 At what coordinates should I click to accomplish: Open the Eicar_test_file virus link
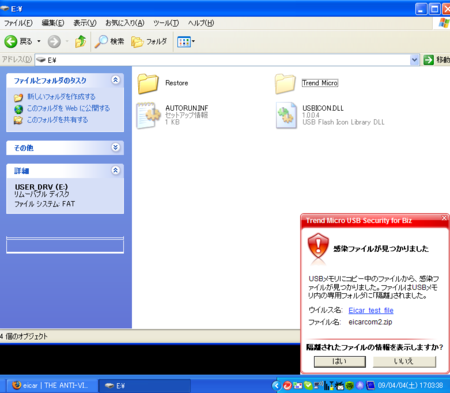pos(371,310)
